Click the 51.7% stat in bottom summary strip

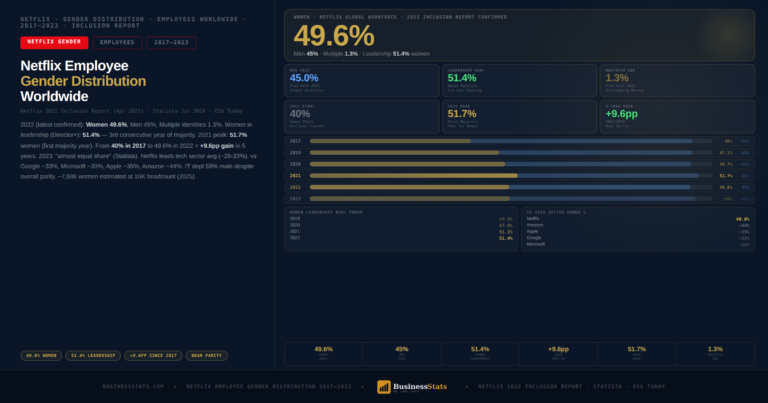click(637, 354)
